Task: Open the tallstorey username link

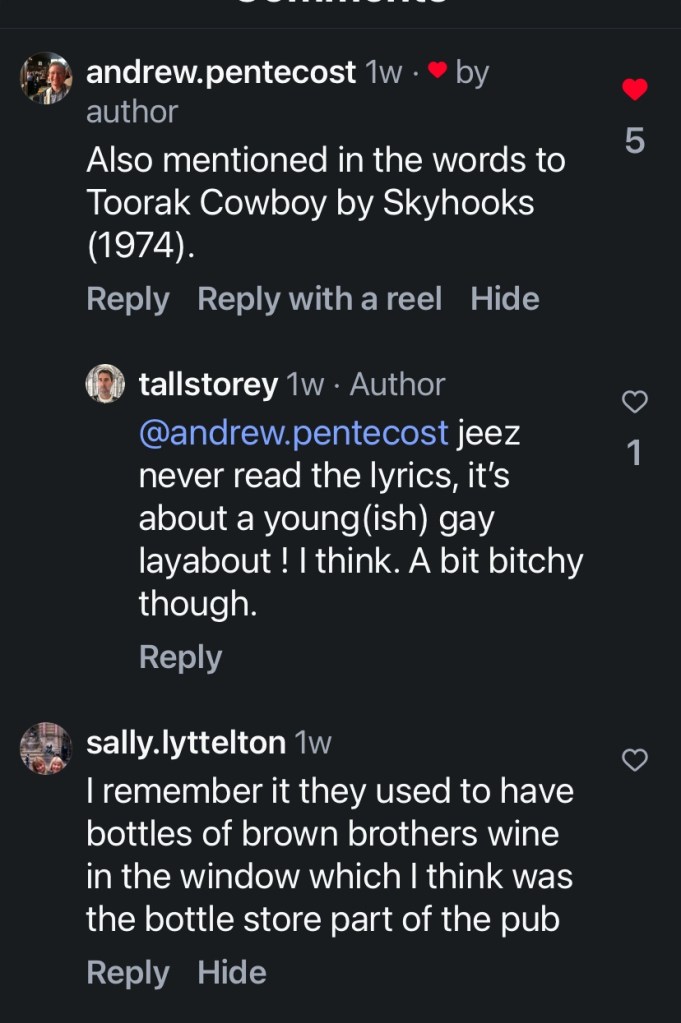Action: (208, 384)
